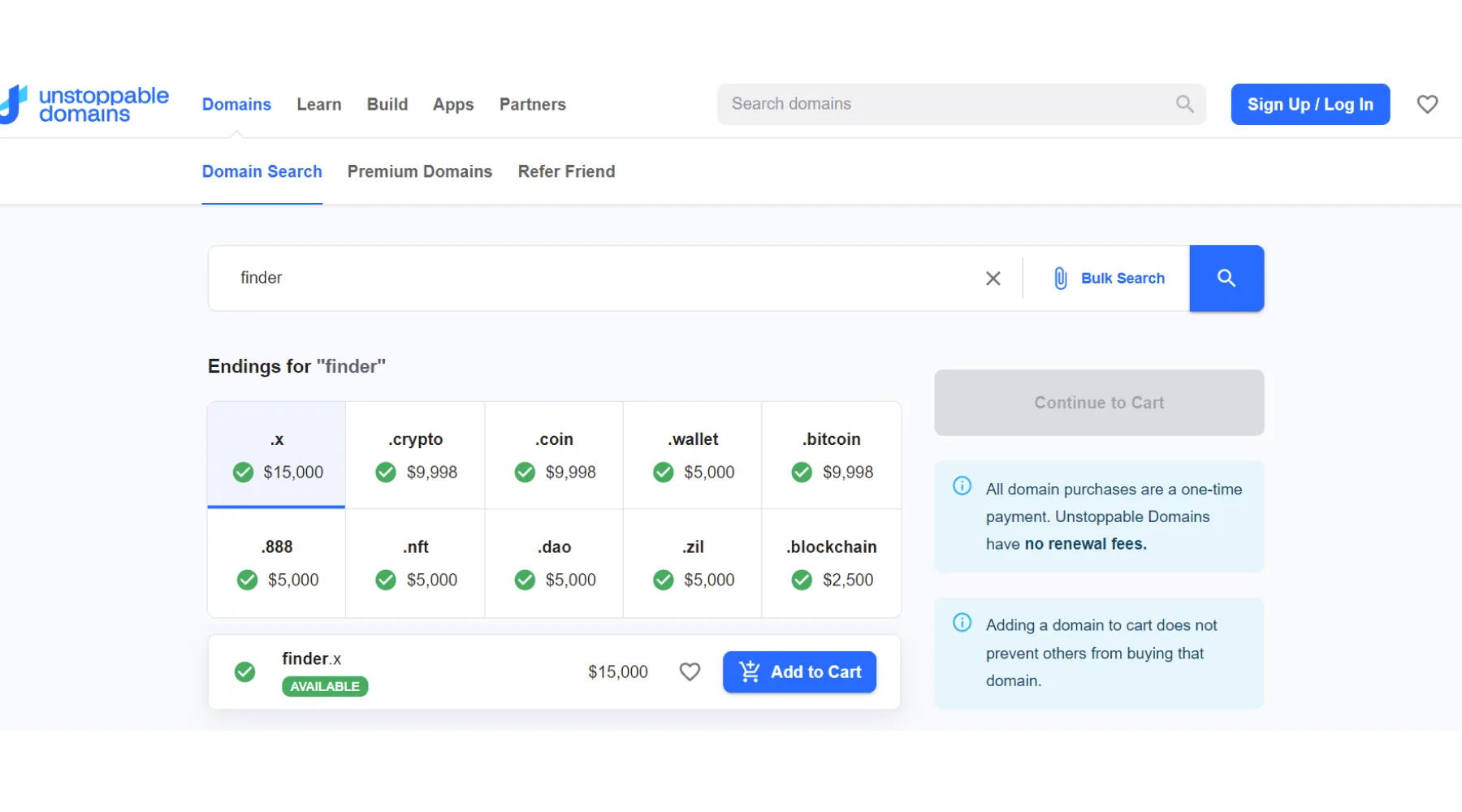Open the Refer Friend tab
The image size is (1462, 812).
(x=566, y=171)
